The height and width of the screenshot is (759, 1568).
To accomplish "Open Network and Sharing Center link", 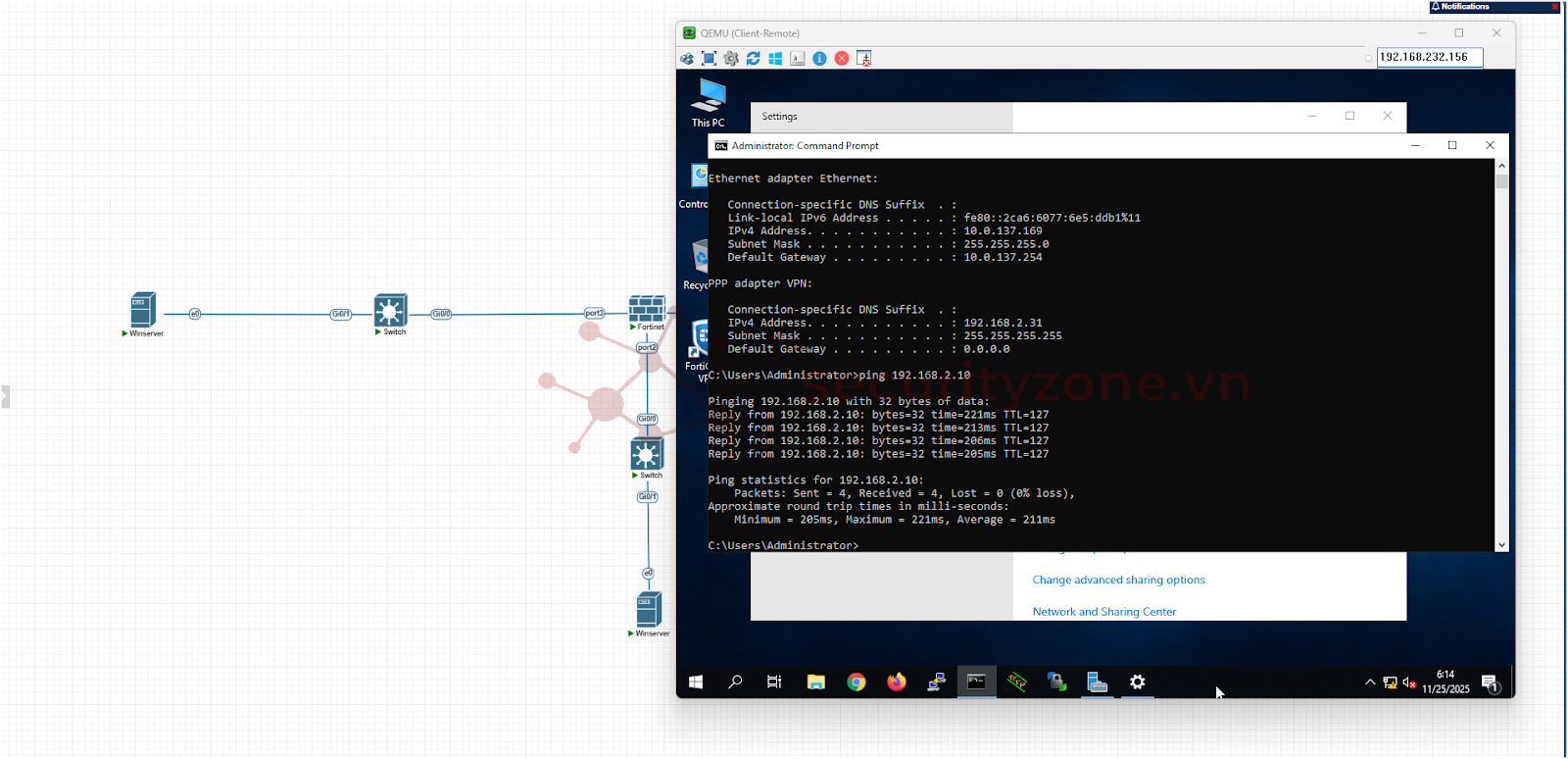I will point(1103,612).
